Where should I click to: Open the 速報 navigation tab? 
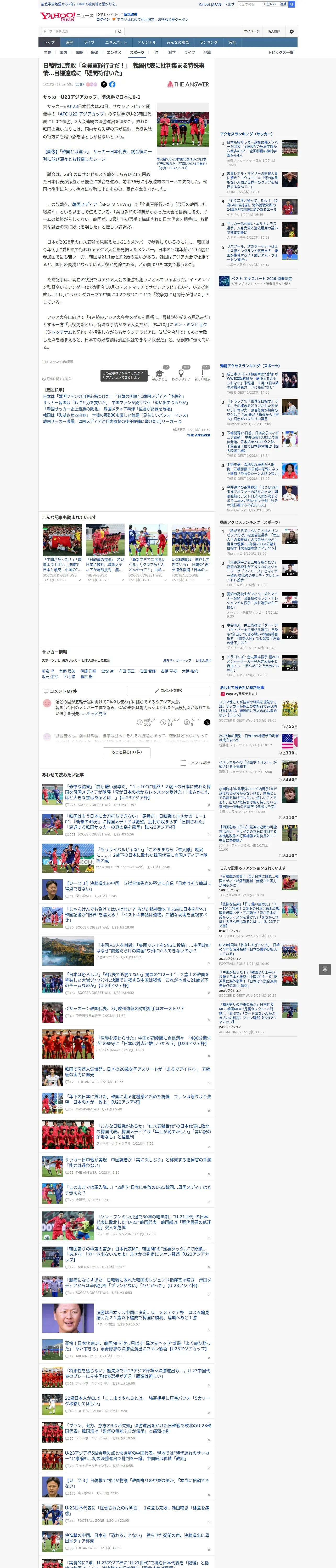pos(69,43)
